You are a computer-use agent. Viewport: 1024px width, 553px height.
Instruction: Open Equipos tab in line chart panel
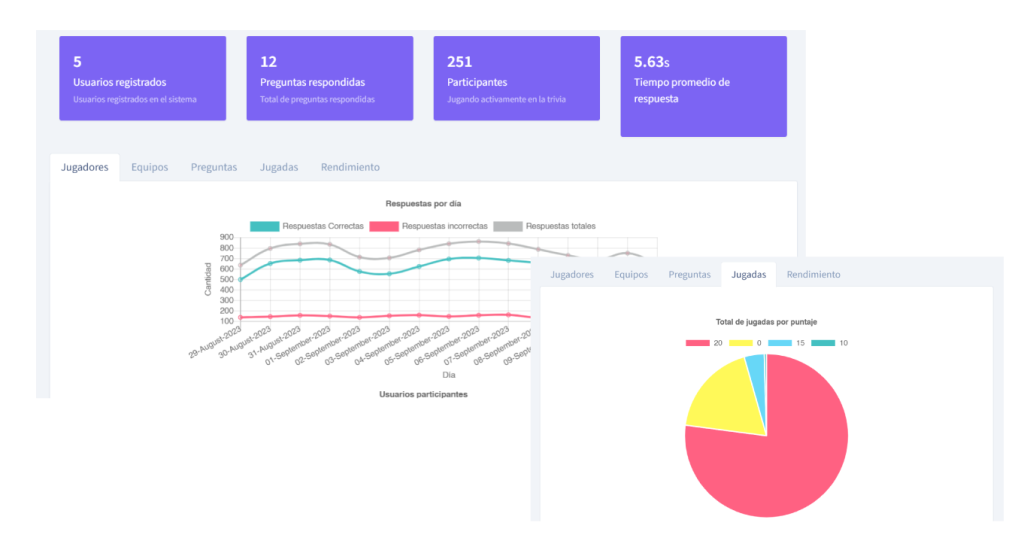[x=149, y=167]
